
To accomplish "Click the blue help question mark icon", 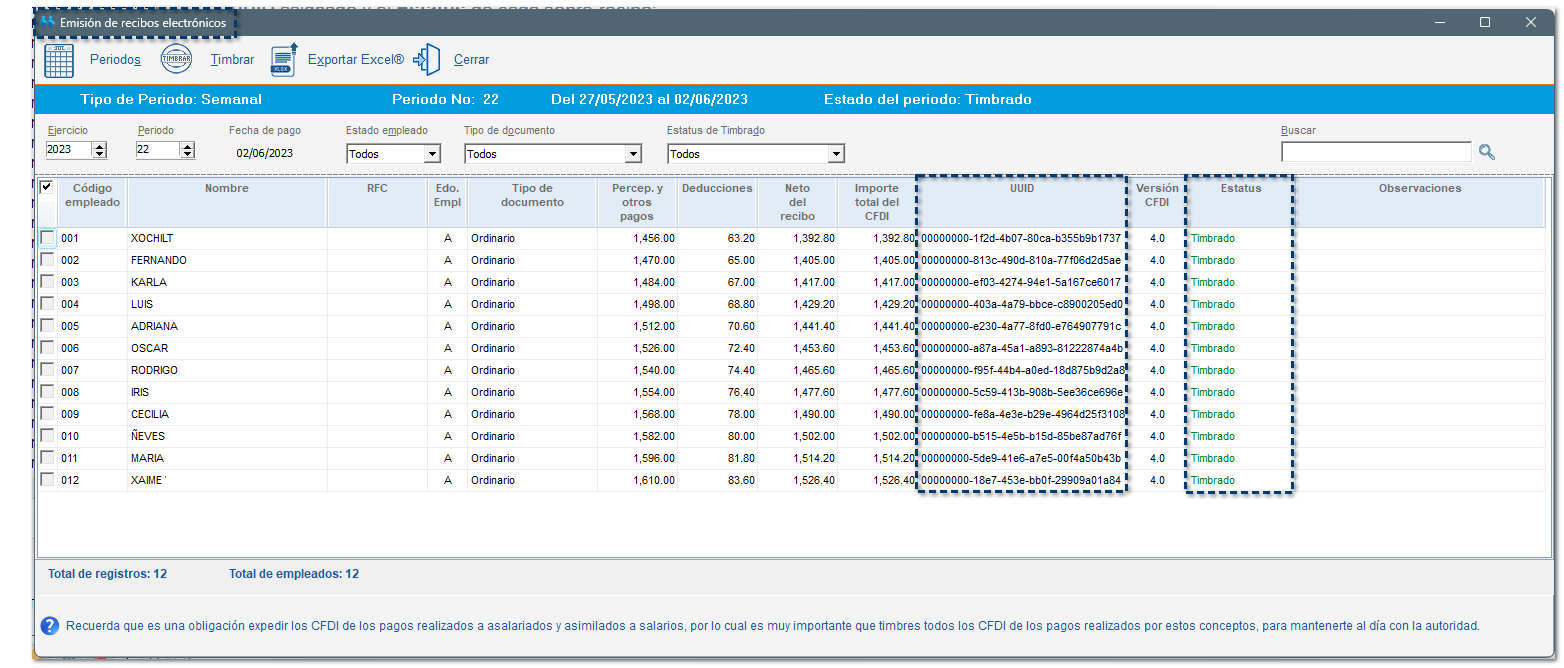I will tap(50, 626).
